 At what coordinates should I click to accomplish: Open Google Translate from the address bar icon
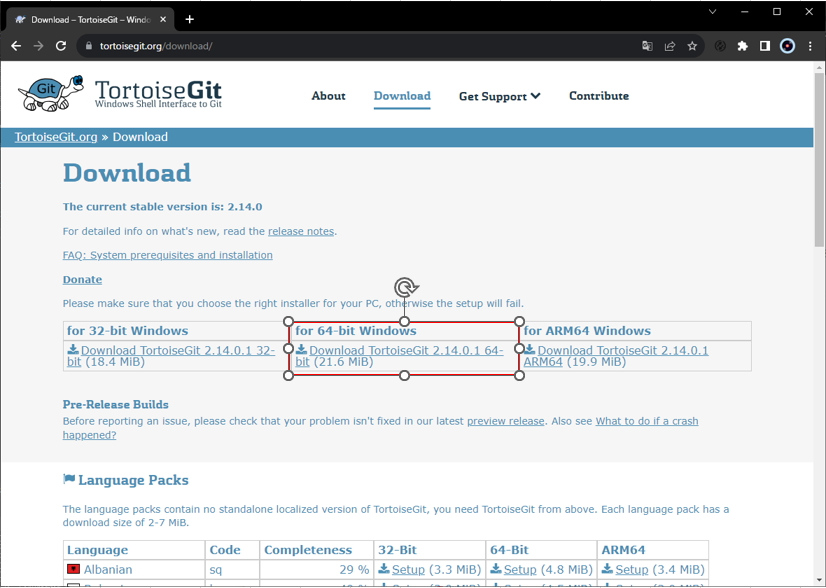647,45
